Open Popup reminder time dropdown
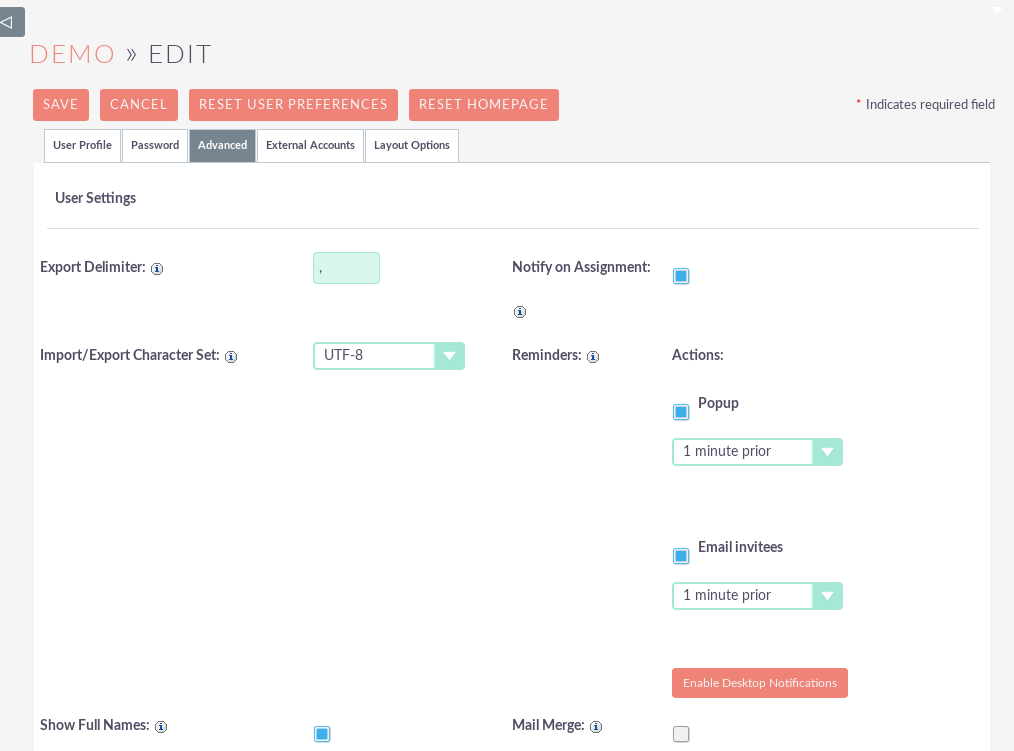1014x751 pixels. (757, 452)
